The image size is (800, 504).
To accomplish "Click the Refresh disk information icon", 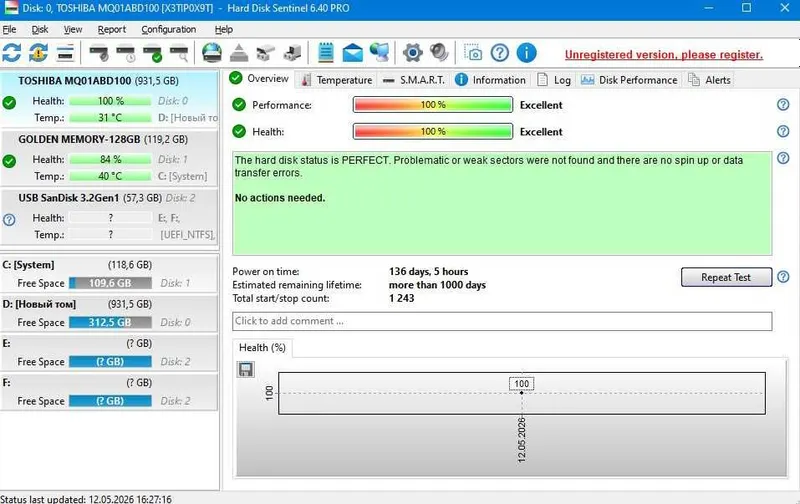I will (x=12, y=53).
